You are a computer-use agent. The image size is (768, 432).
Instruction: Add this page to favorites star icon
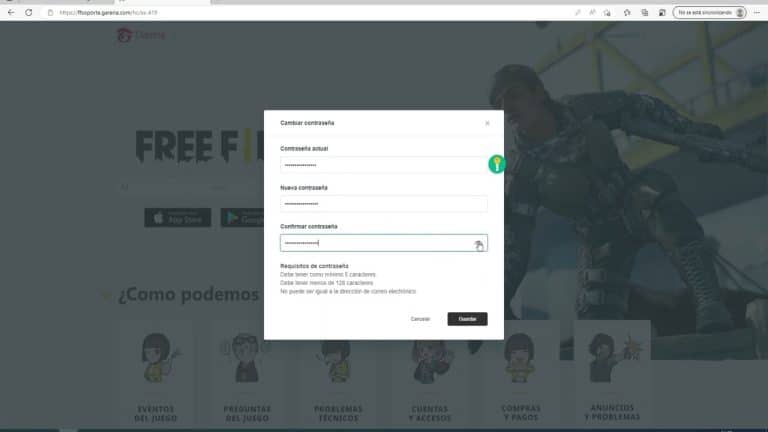tap(607, 13)
